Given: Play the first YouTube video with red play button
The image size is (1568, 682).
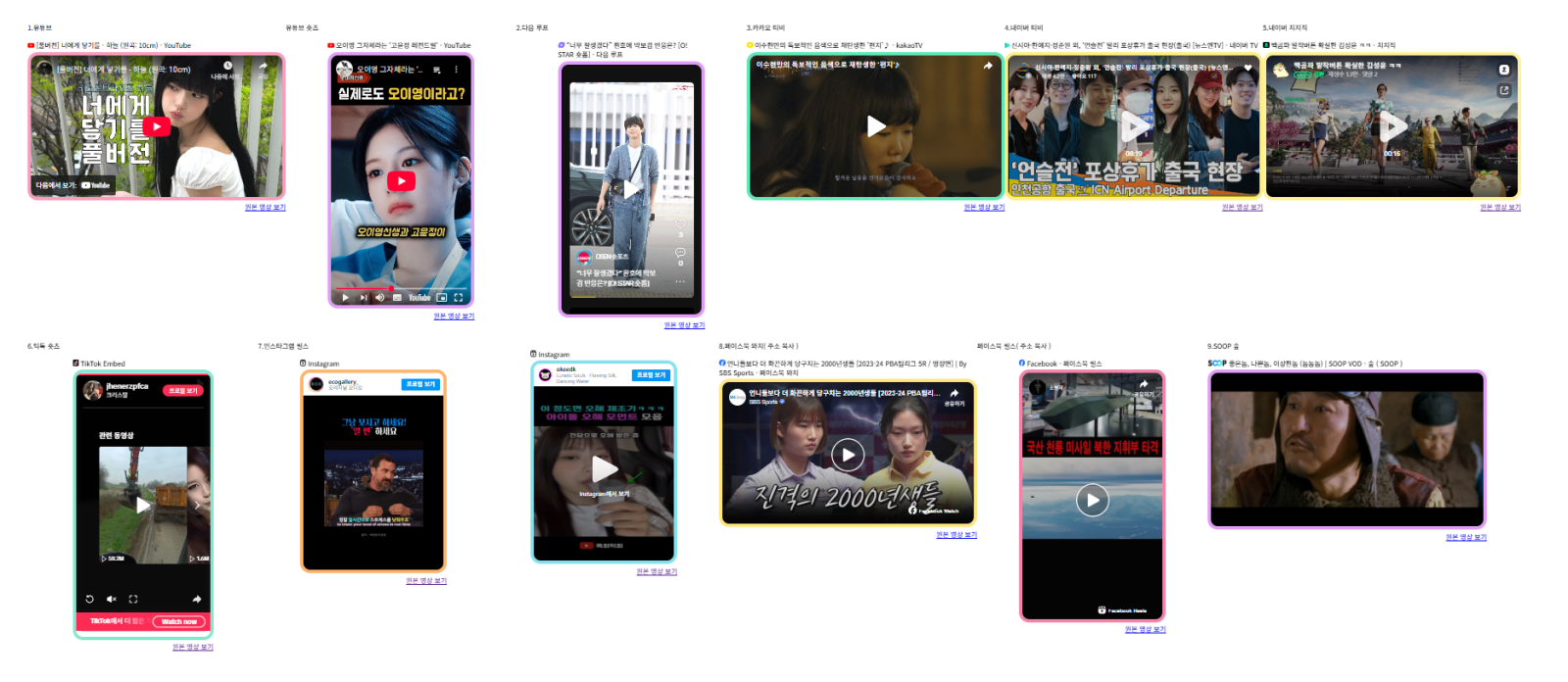Looking at the screenshot, I should (157, 126).
